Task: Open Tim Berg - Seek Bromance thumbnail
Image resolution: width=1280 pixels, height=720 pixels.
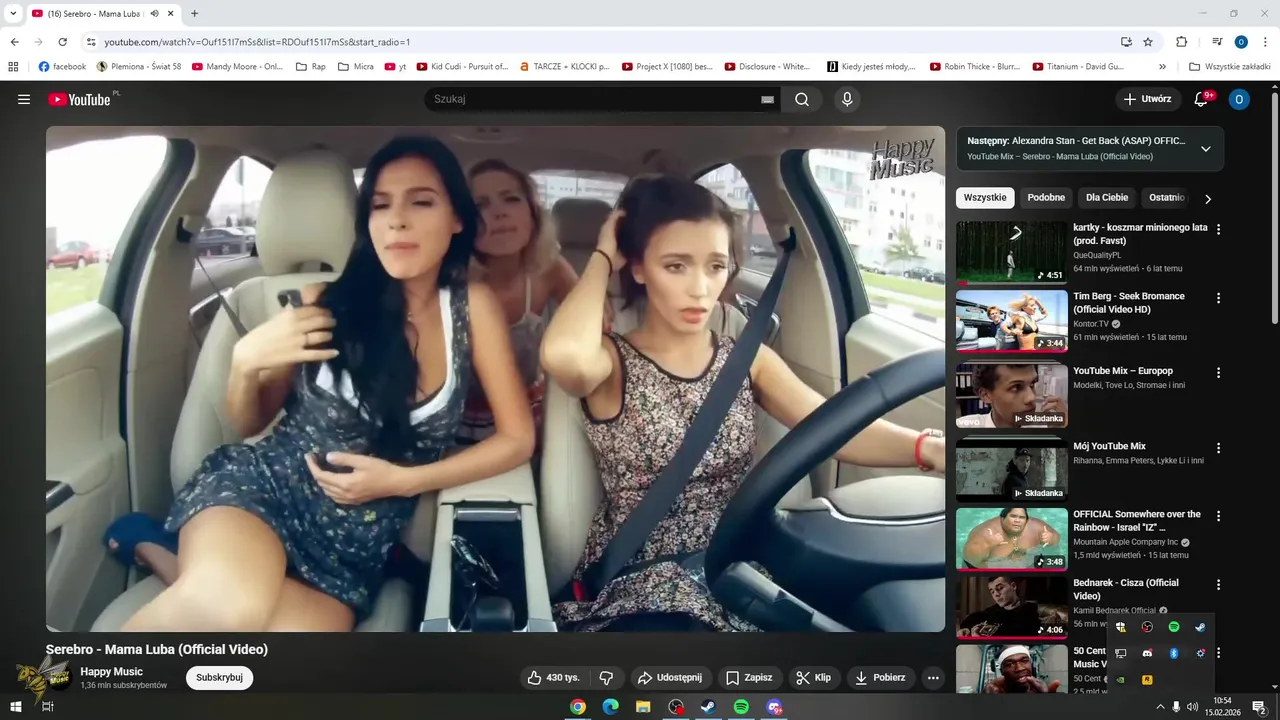Action: [x=1011, y=321]
